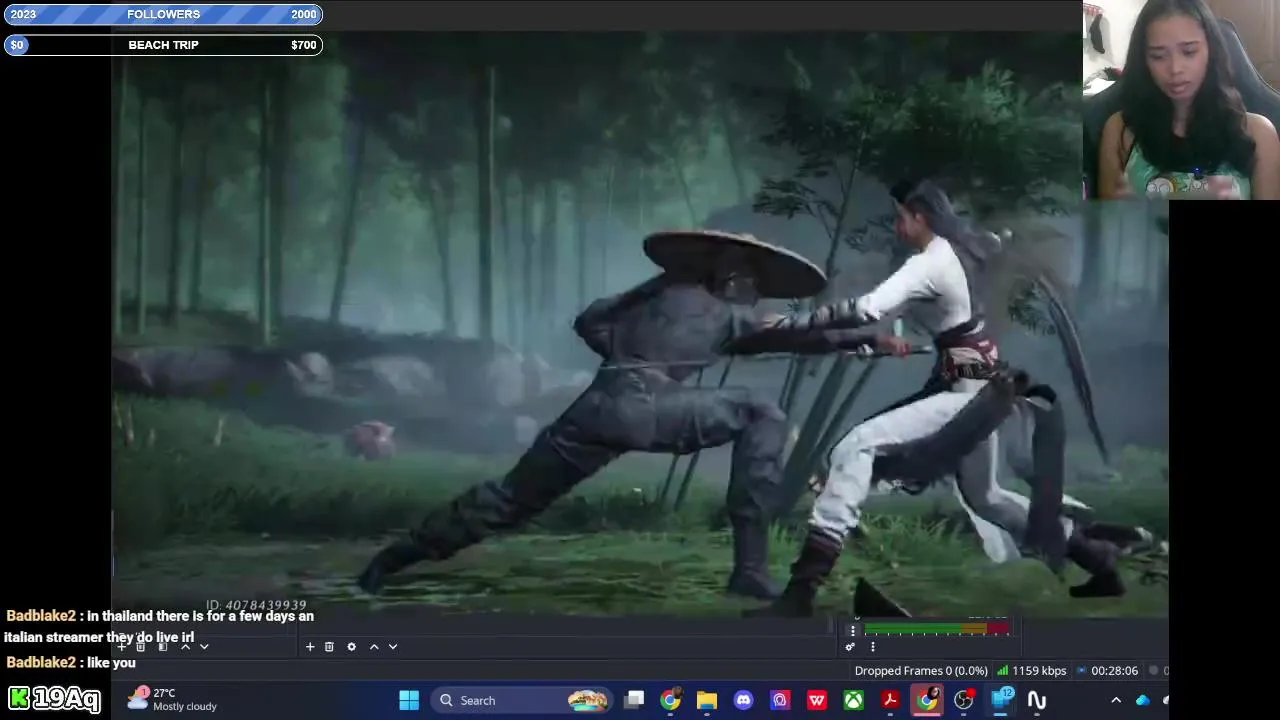The height and width of the screenshot is (720, 1280).
Task: Move the scene down in scenes dock
Action: point(204,647)
